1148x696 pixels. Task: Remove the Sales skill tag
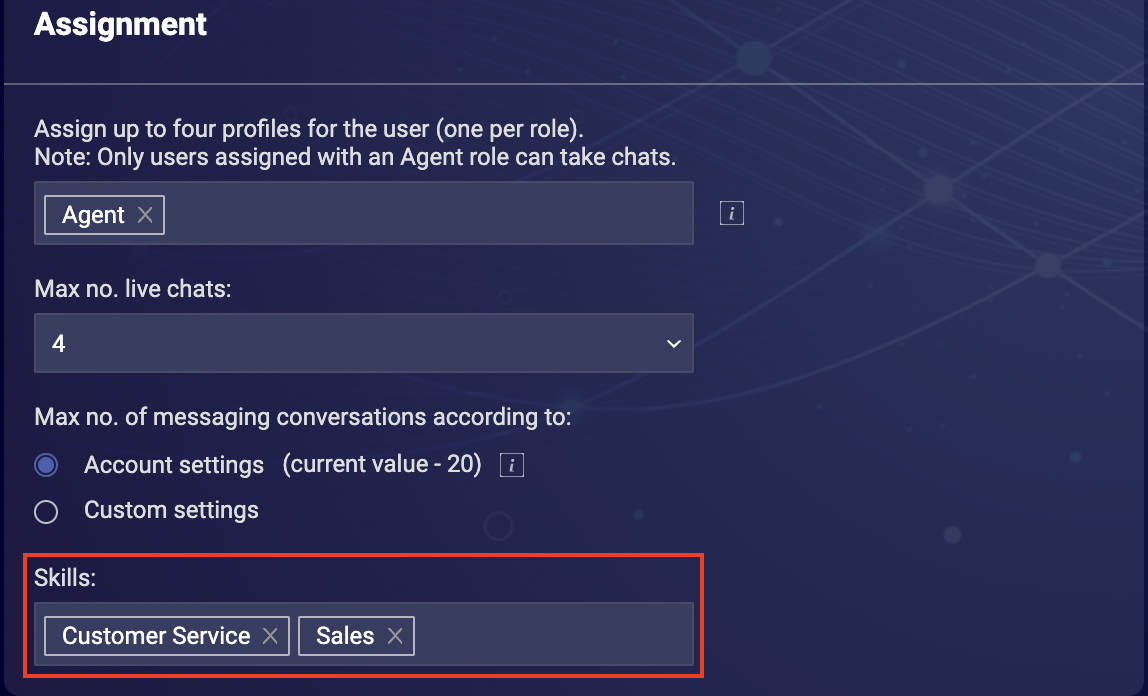(x=395, y=635)
